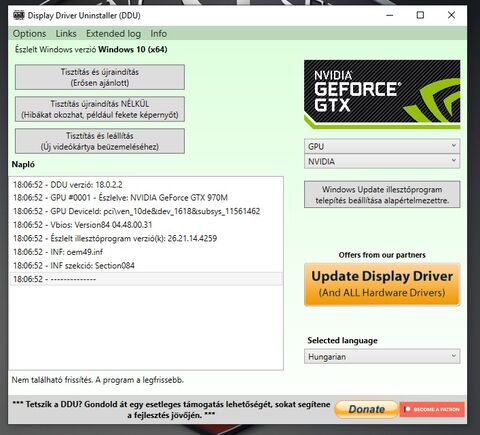Click Észlelt Windows verzió Windows 10 text
480x435 pixels.
[91, 50]
